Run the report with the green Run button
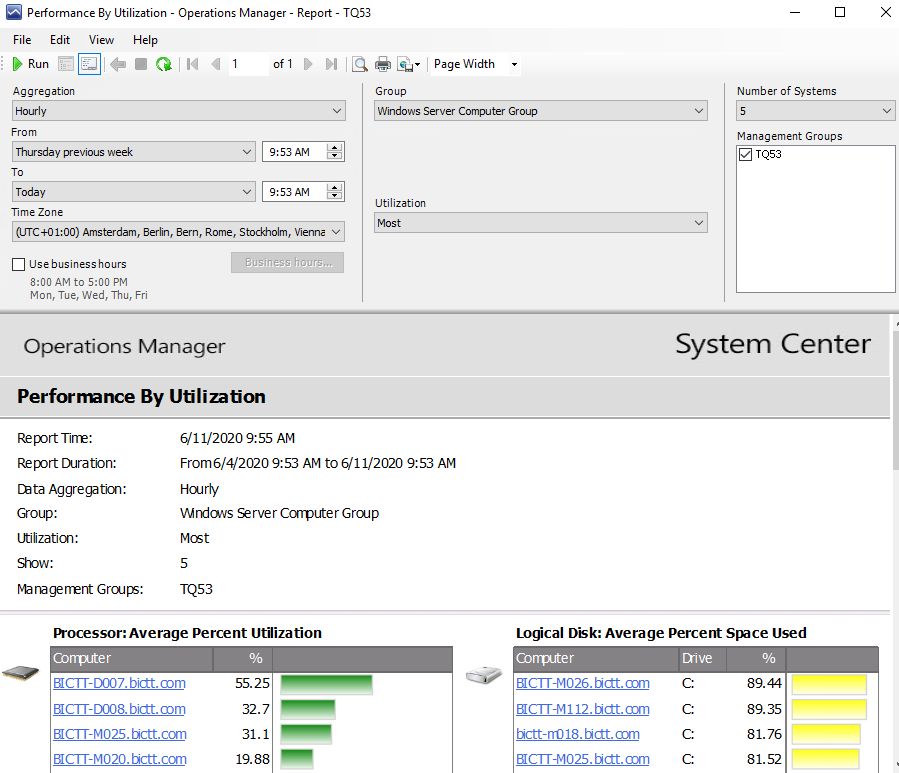Image resolution: width=899 pixels, height=773 pixels. (30, 64)
